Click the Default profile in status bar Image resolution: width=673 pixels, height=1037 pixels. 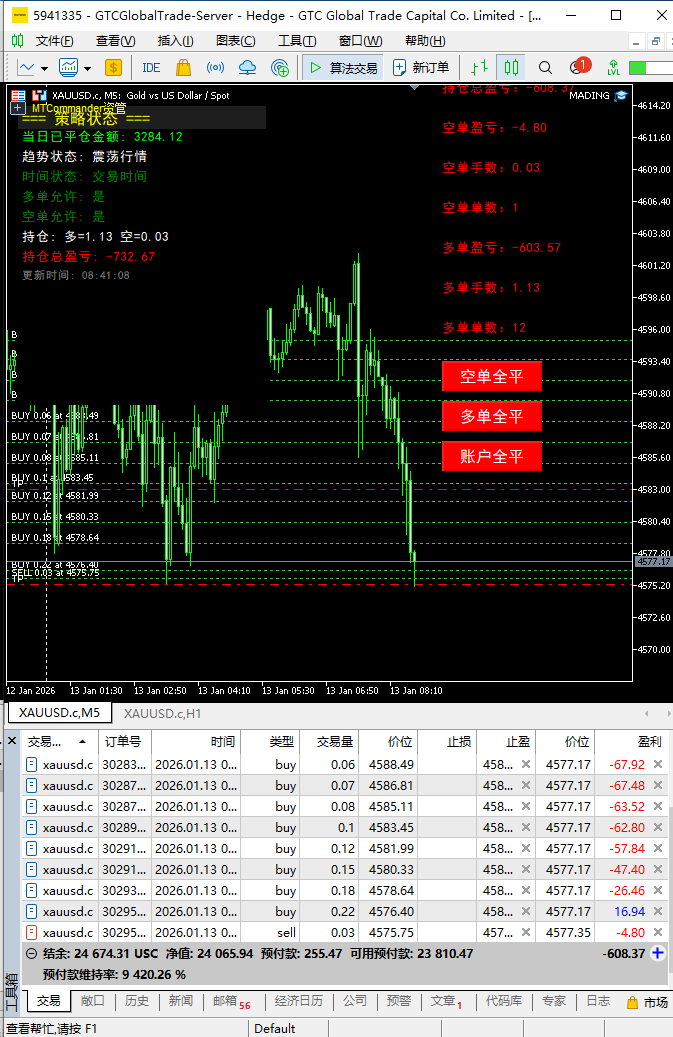pyautogui.click(x=274, y=1028)
